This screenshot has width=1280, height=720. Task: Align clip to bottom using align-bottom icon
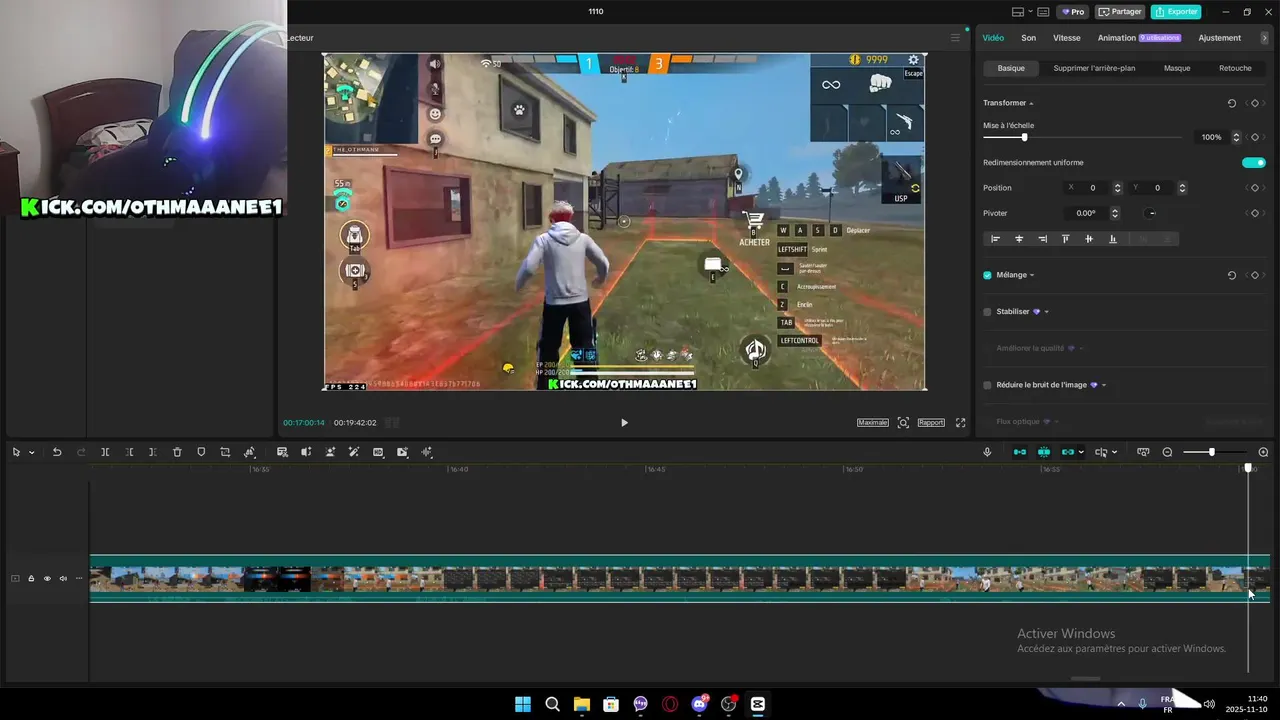pos(1112,239)
